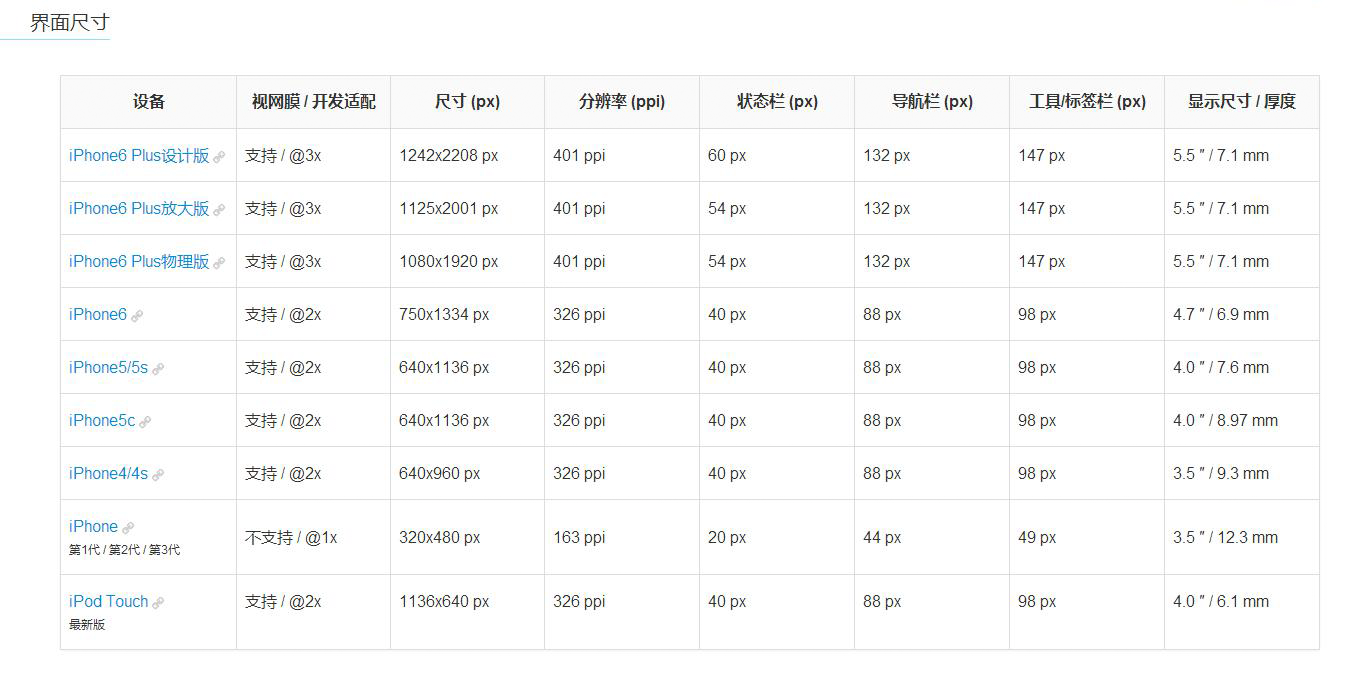The image size is (1346, 691).
Task: Click the 设备 column header
Action: pos(148,102)
